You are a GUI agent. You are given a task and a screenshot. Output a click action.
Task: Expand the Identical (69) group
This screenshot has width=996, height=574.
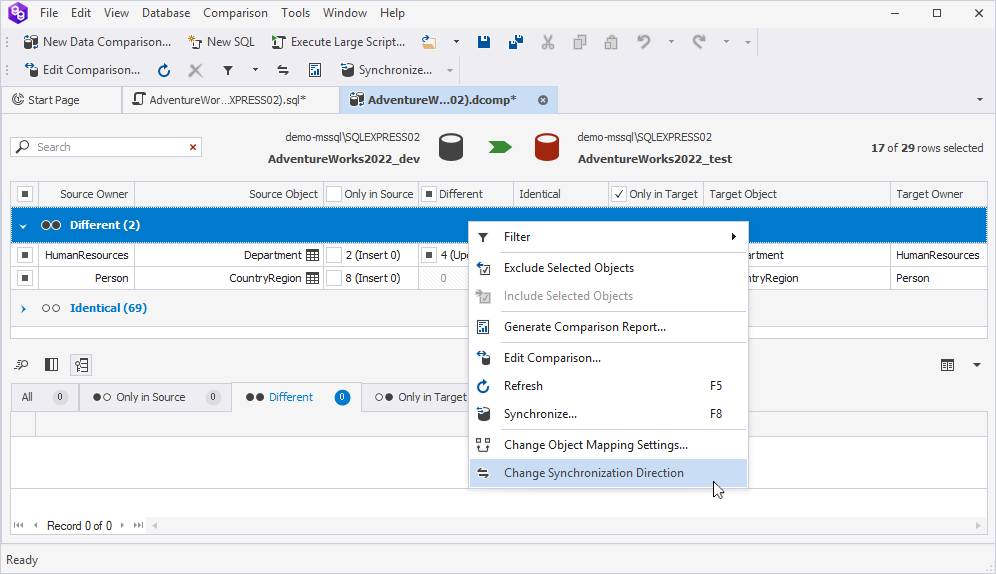(24, 309)
